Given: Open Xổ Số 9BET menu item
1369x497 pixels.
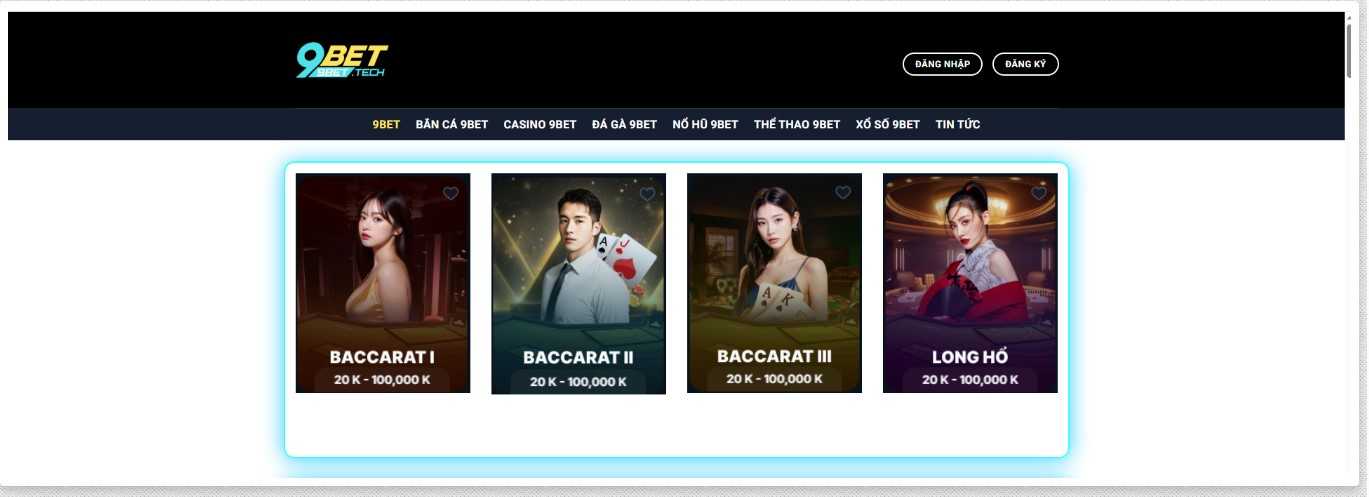Looking at the screenshot, I should (888, 125).
